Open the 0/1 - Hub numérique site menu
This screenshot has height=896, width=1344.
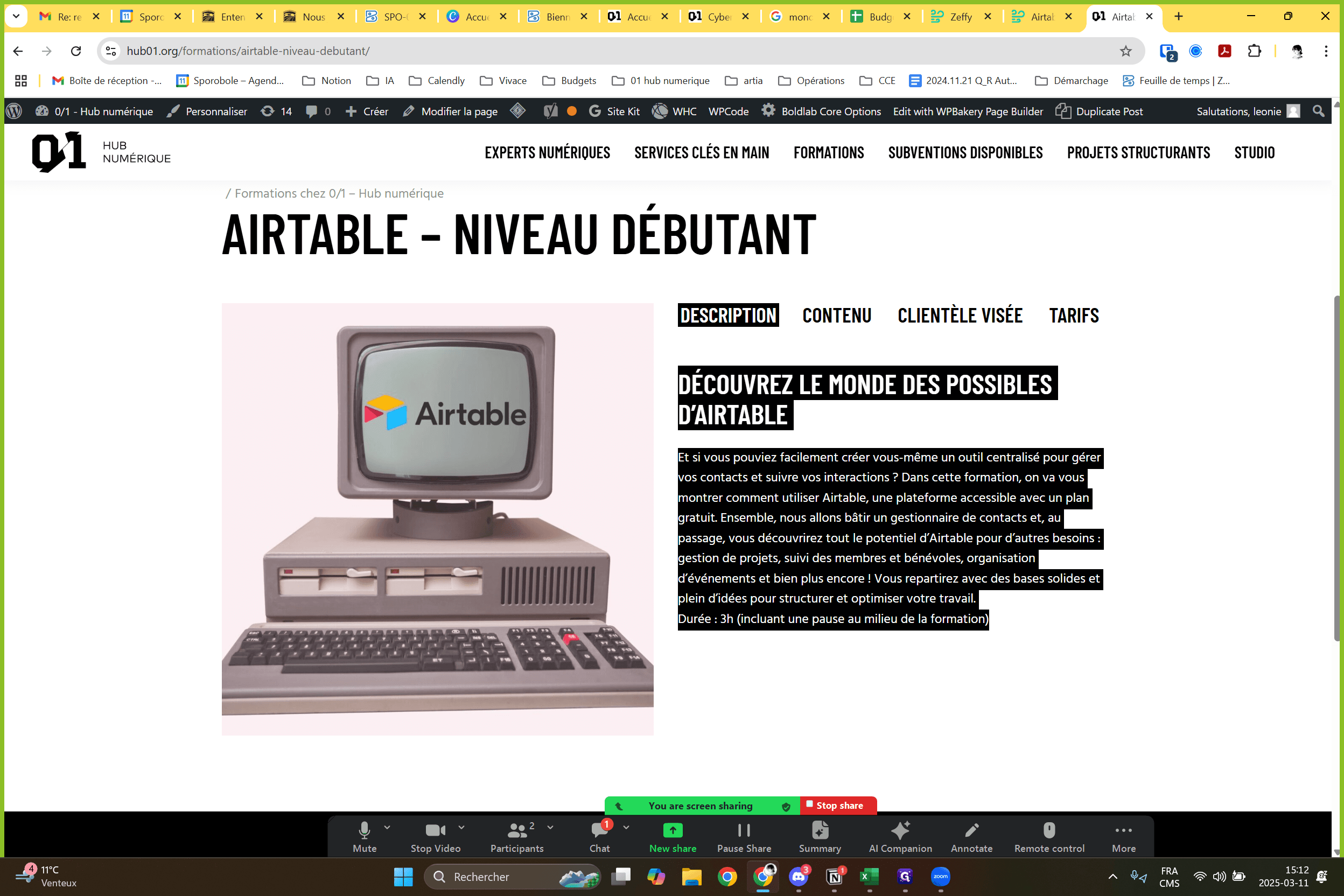click(94, 111)
